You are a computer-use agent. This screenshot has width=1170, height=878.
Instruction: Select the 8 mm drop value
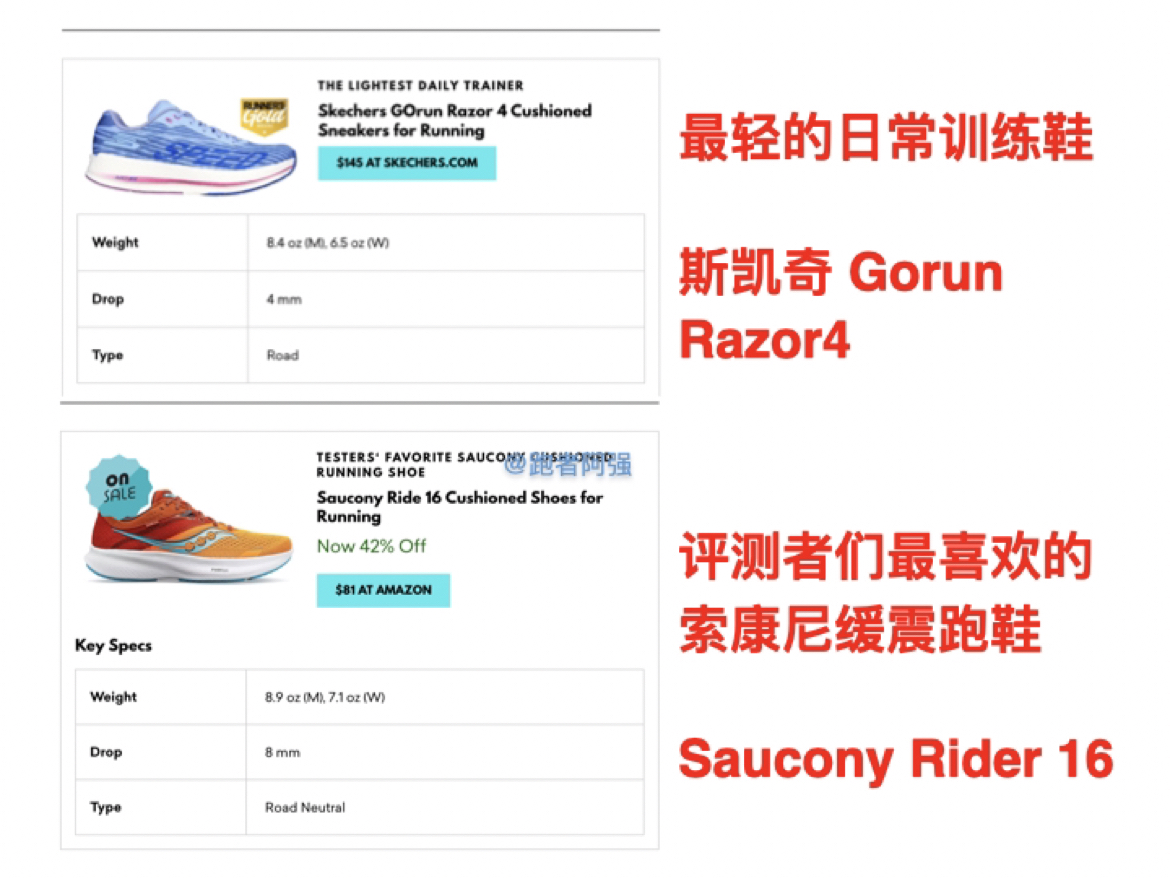[x=282, y=752]
